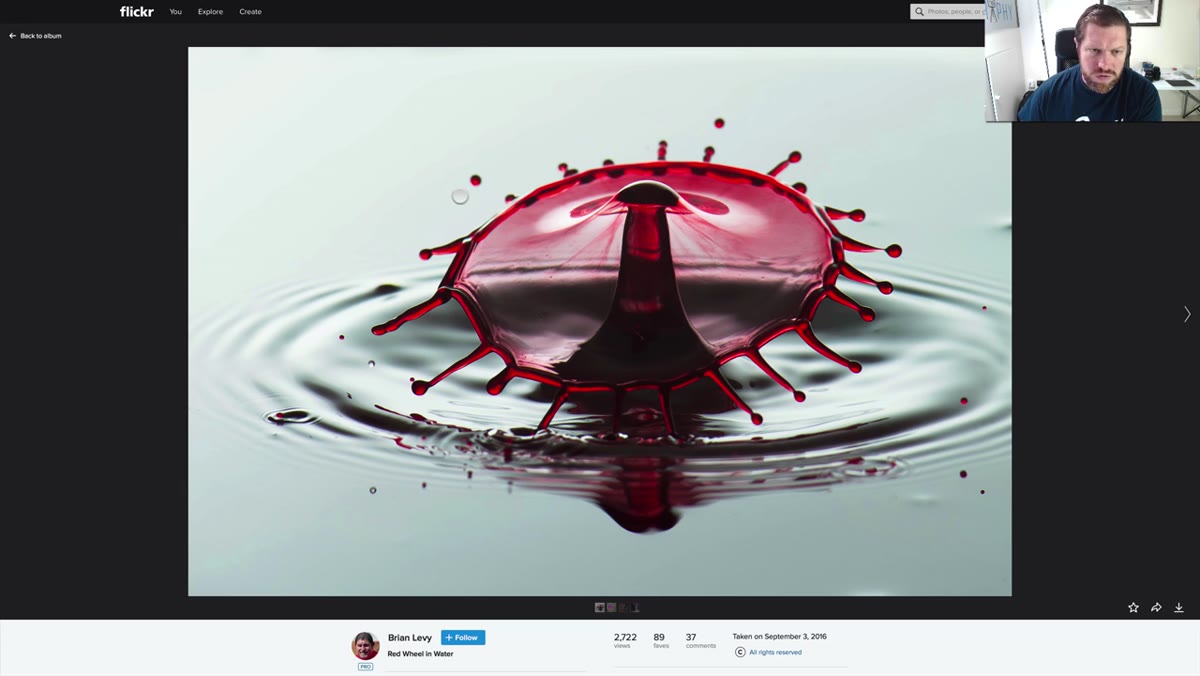Go back to album

(35, 36)
